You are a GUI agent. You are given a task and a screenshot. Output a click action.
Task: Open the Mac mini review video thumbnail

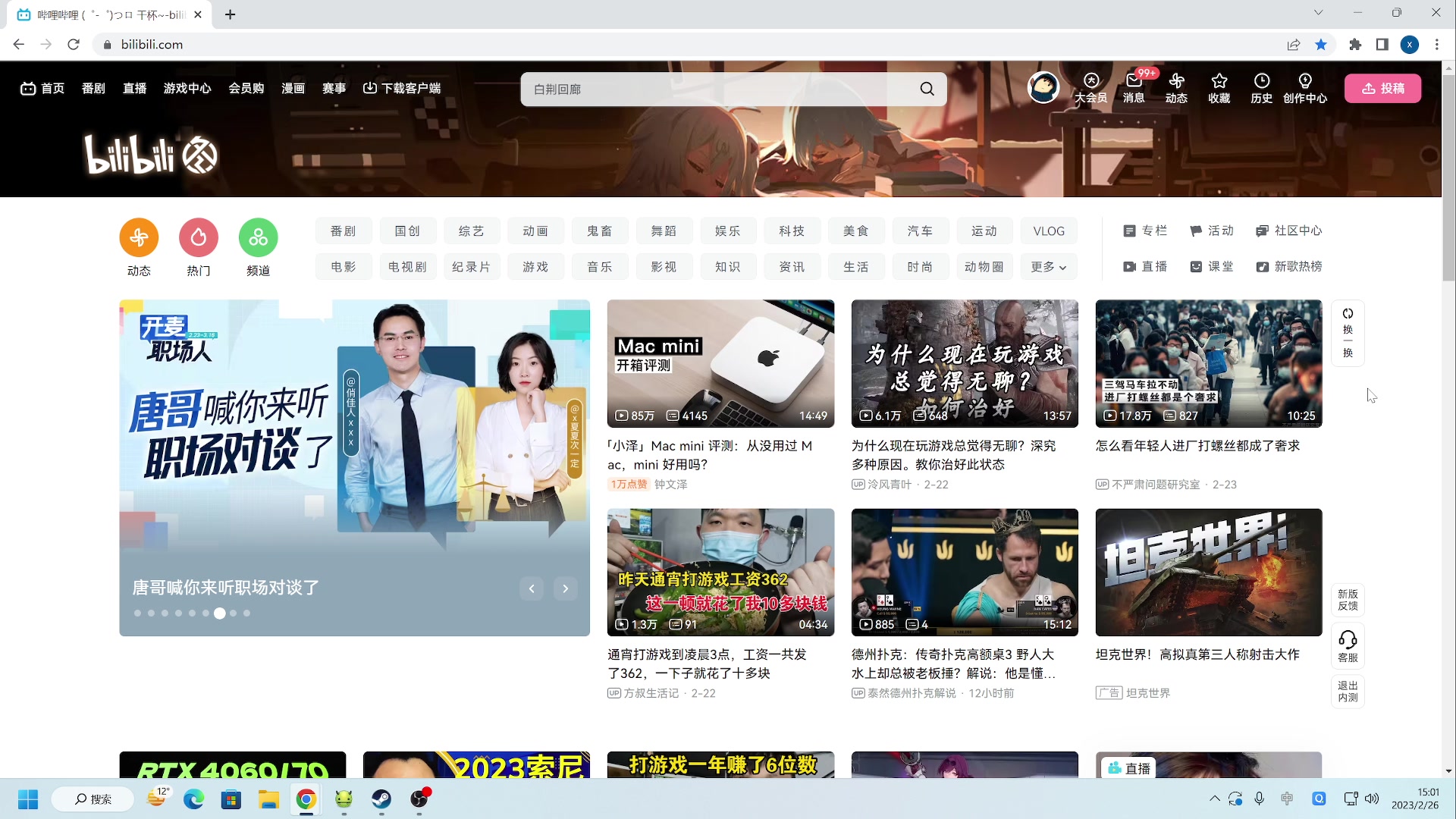click(x=720, y=363)
